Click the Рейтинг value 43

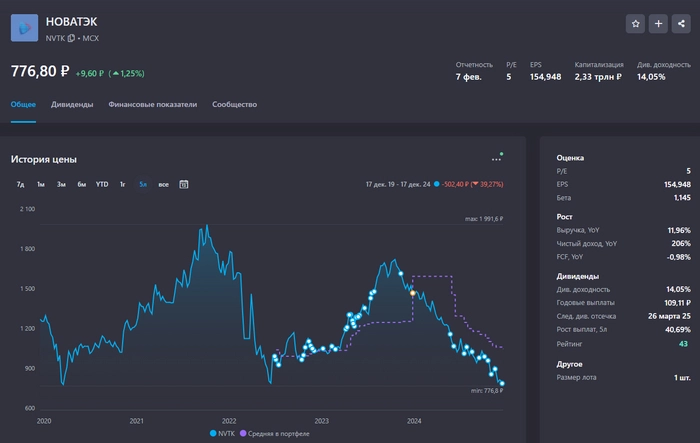pyautogui.click(x=684, y=344)
